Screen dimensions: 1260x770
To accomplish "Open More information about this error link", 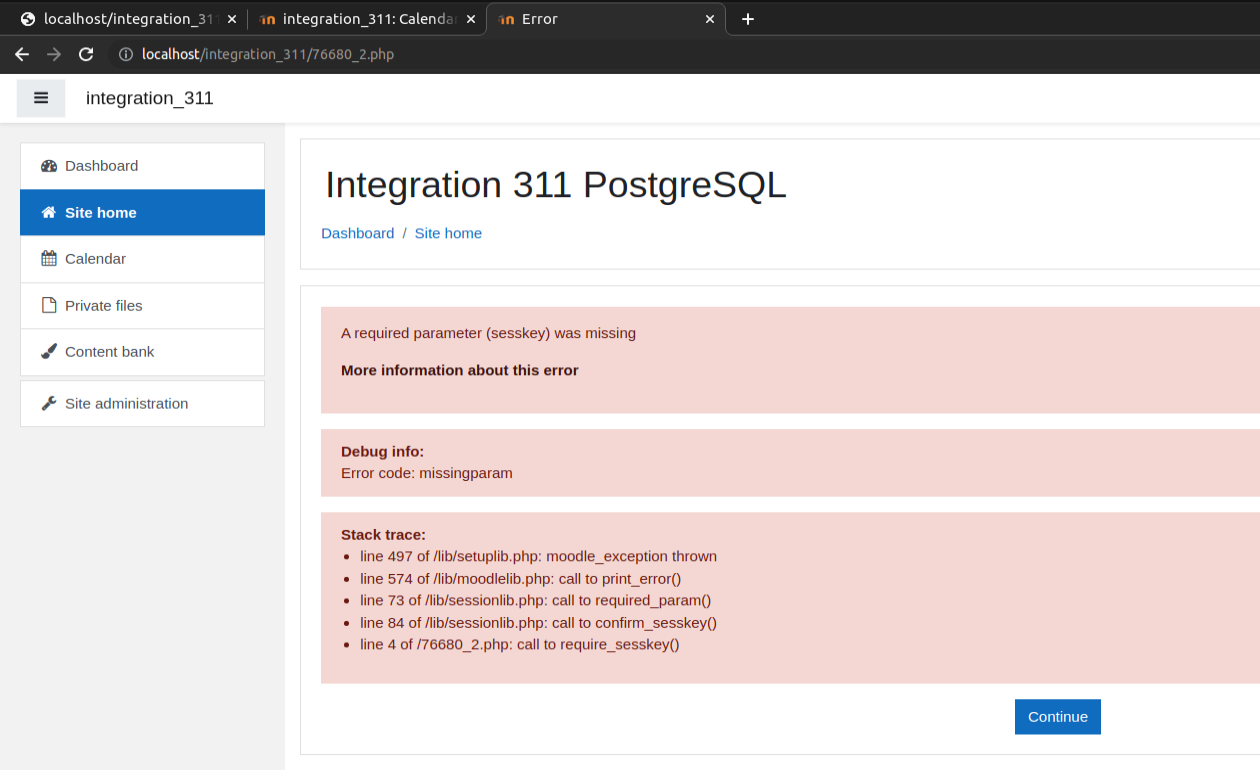I will point(460,370).
